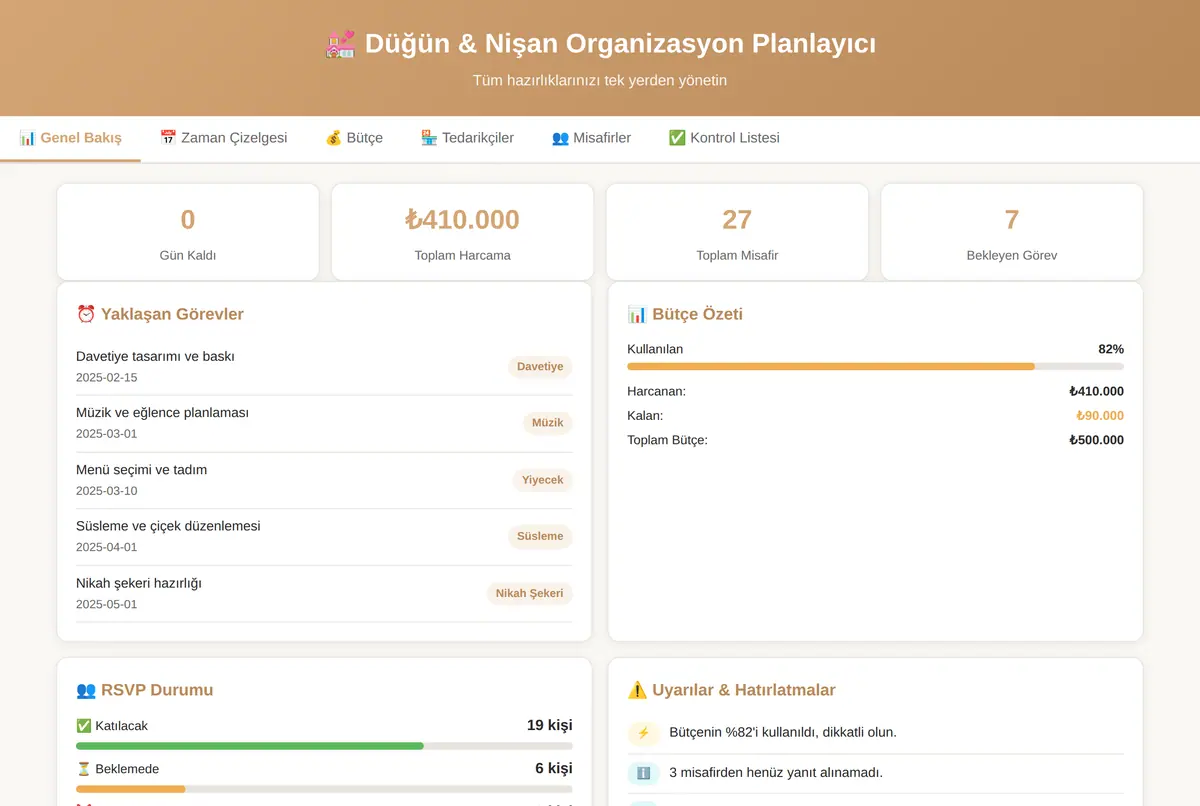Click the date 2025-03-01
The width and height of the screenshot is (1200, 806).
click(x=106, y=434)
